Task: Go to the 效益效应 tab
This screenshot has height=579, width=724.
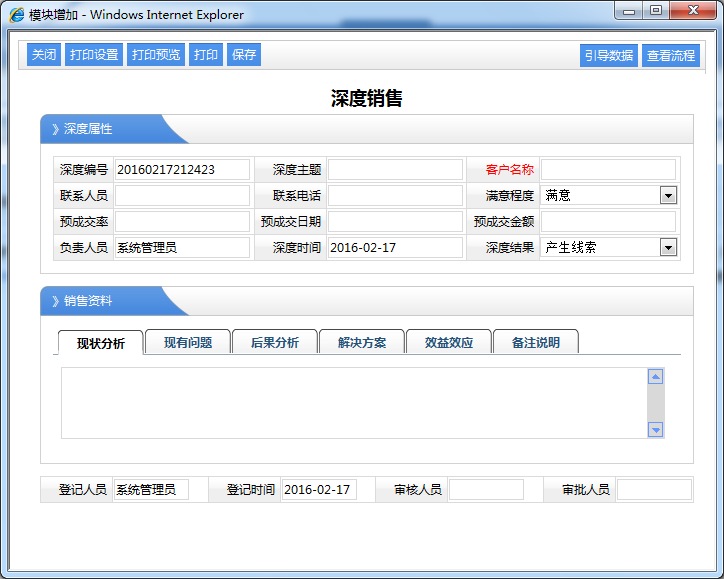Action: 448,343
